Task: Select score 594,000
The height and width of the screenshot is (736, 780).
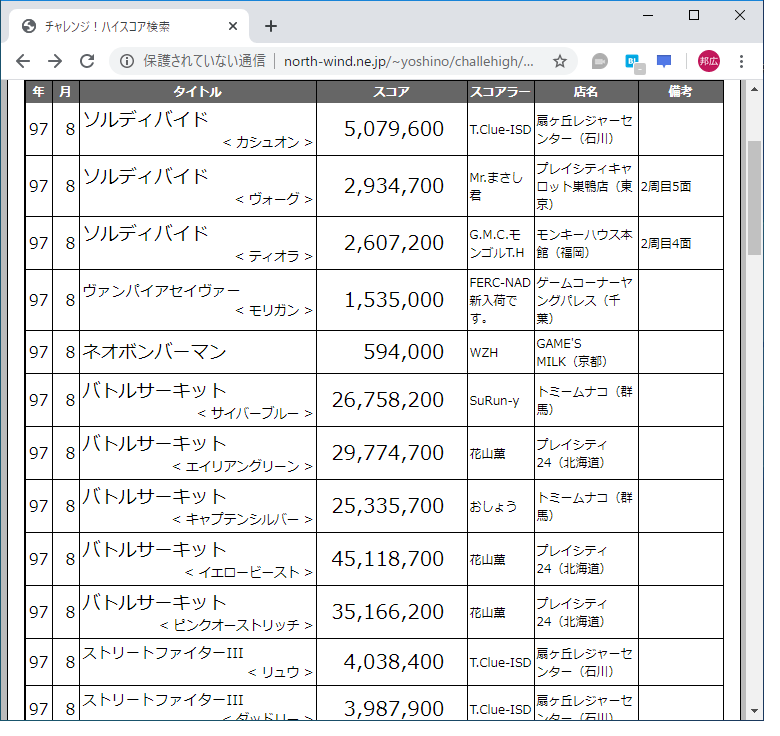Action: coord(403,352)
